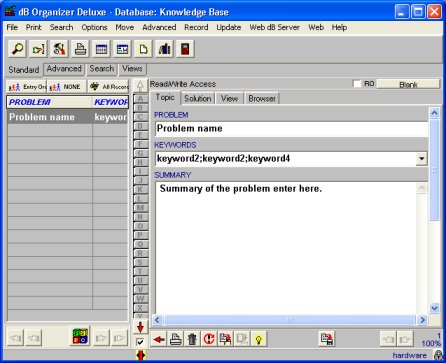Open the books library icon
This screenshot has height=363, width=446.
[x=164, y=49]
